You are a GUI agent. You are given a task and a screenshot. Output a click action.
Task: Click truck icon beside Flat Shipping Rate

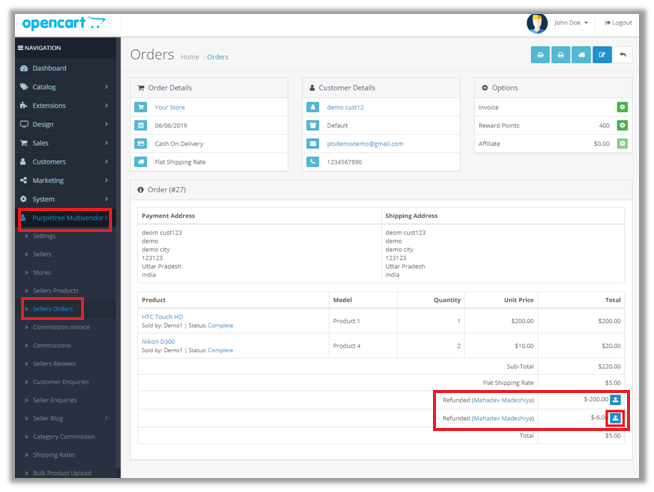click(141, 162)
